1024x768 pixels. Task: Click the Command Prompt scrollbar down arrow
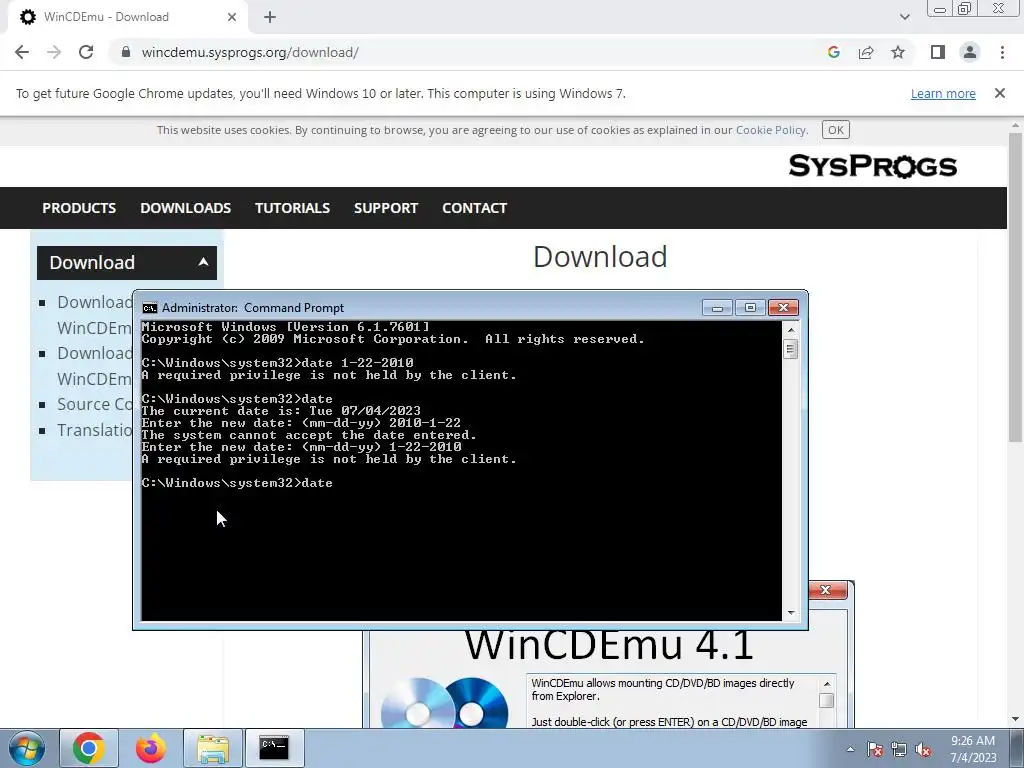[x=791, y=613]
